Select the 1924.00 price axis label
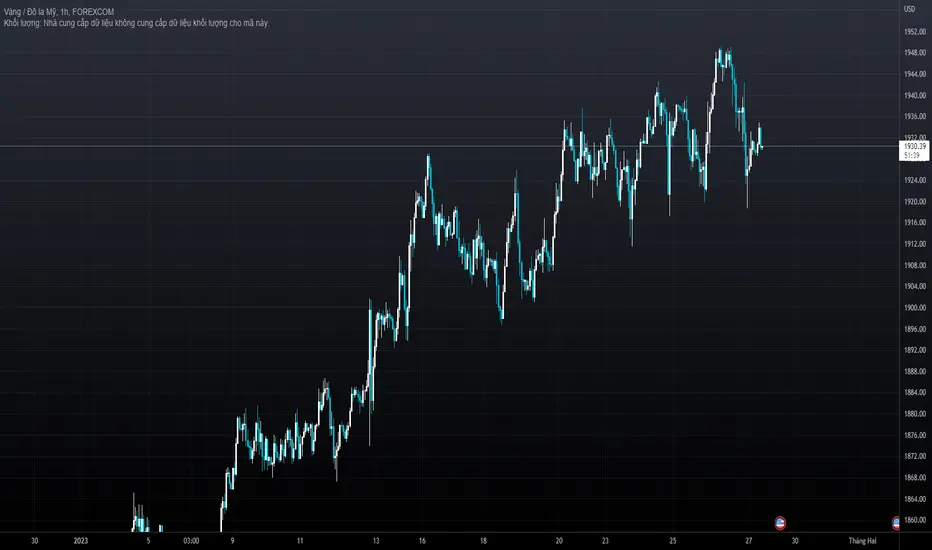This screenshot has height=550, width=932. (x=915, y=180)
